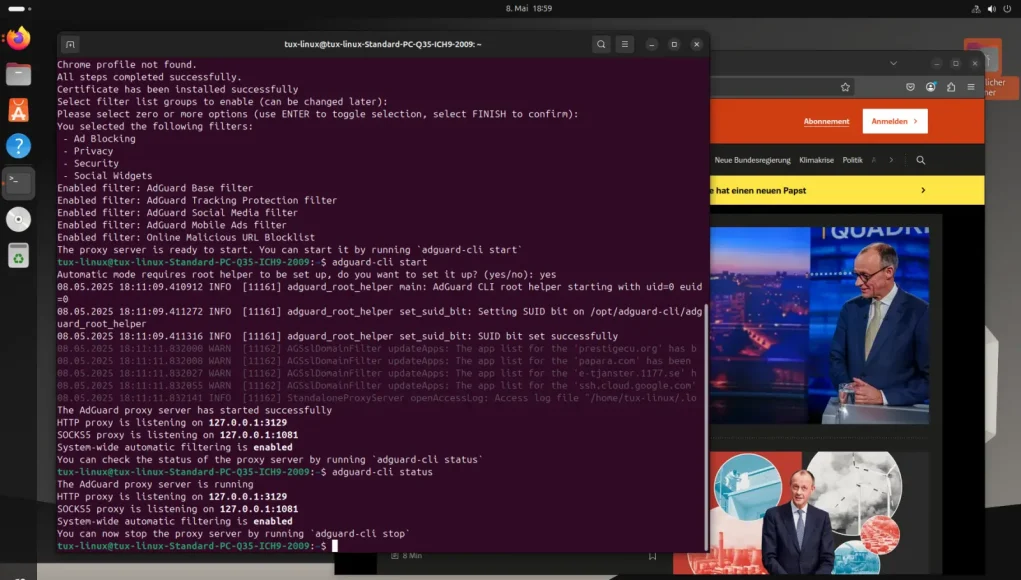Open the Abonnement link
This screenshot has width=1021, height=580.
point(826,121)
